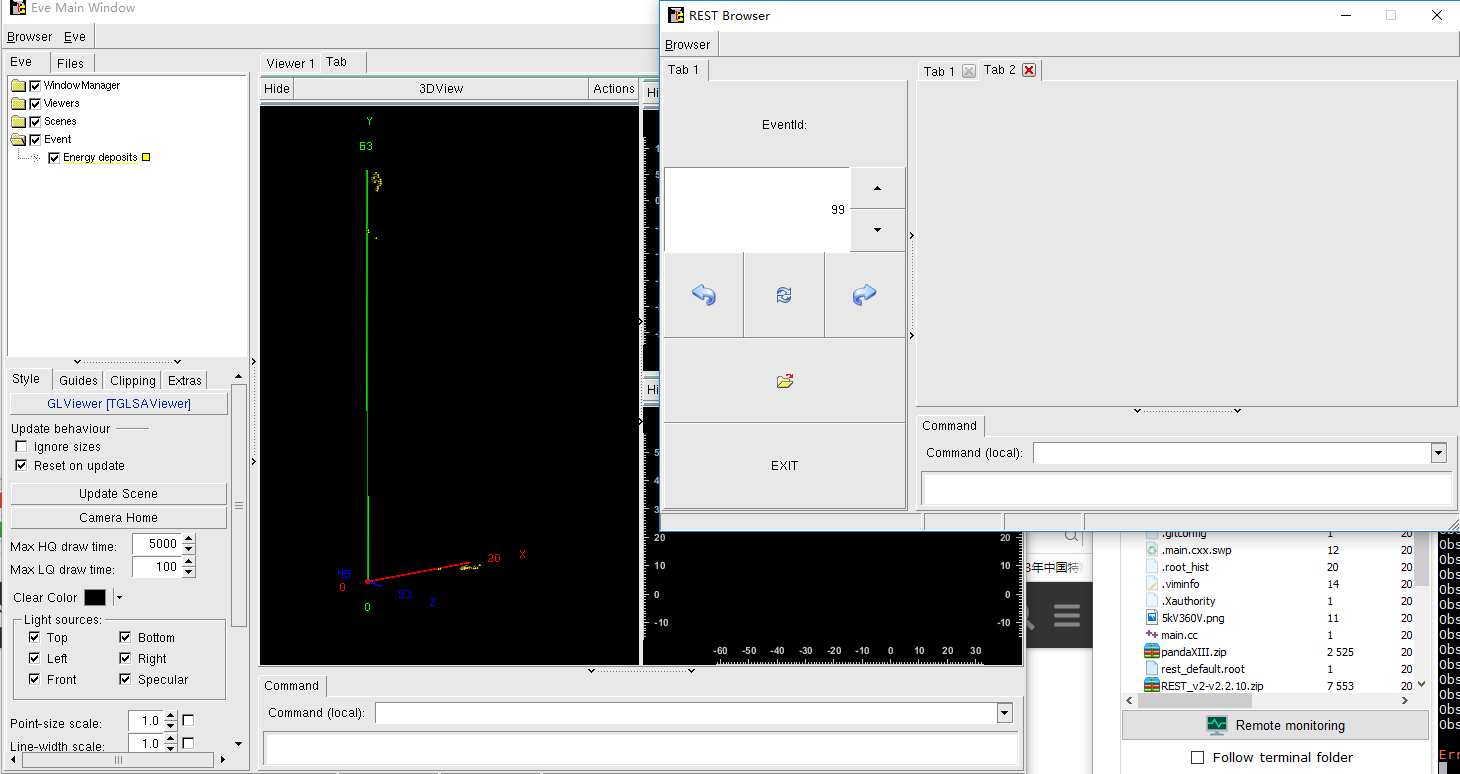Viewport: 1460px width, 774px height.
Task: Click the GLViewer [TGLSAViewer] button
Action: click(x=118, y=403)
